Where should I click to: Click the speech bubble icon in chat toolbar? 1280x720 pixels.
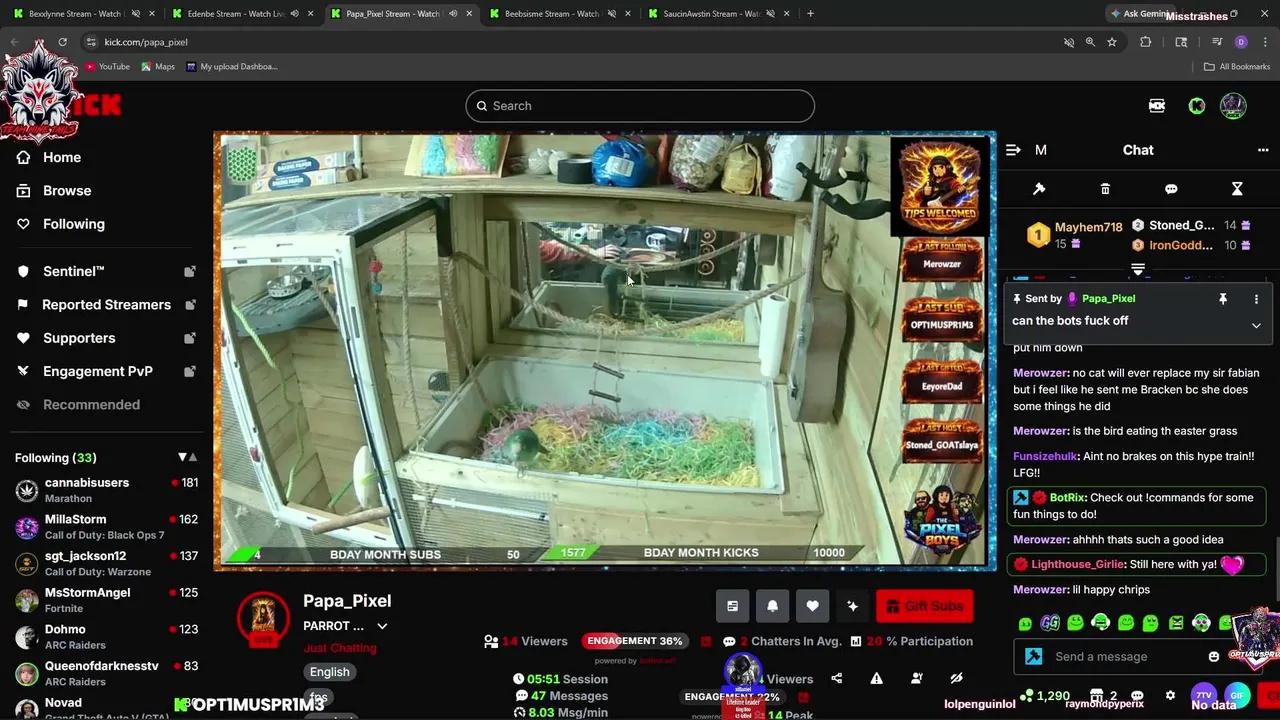click(1171, 189)
